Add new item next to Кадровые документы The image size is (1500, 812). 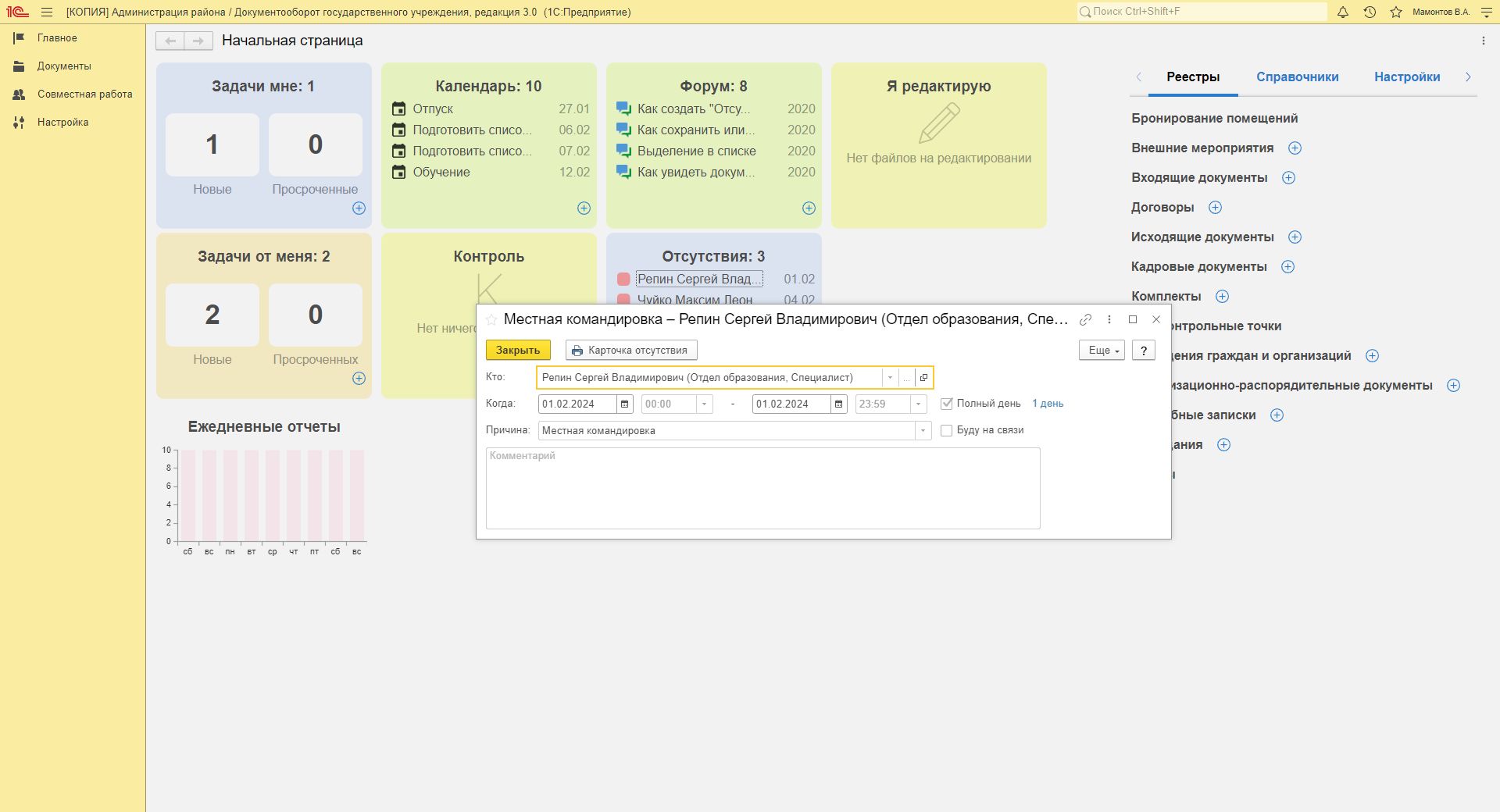tap(1288, 266)
